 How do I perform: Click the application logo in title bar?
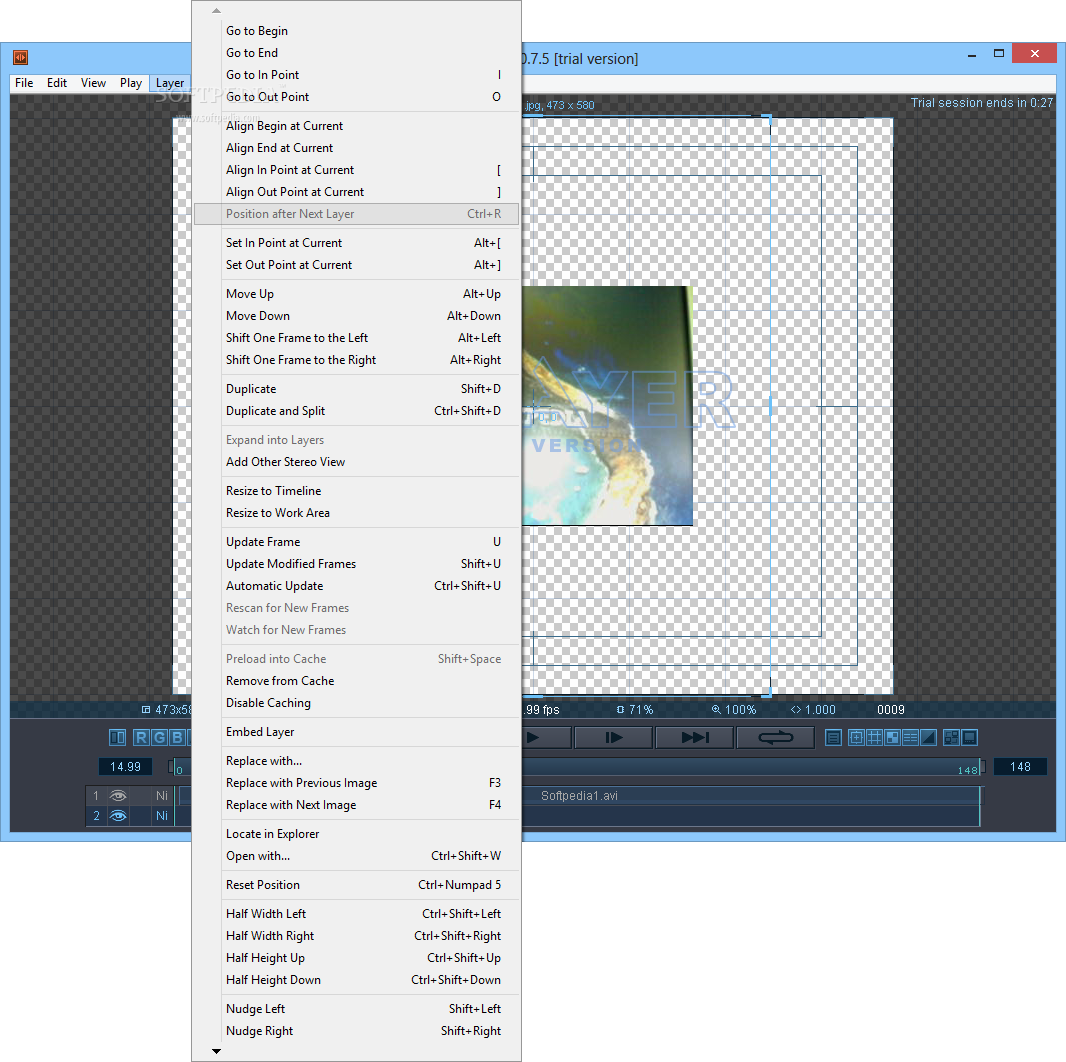coord(20,57)
